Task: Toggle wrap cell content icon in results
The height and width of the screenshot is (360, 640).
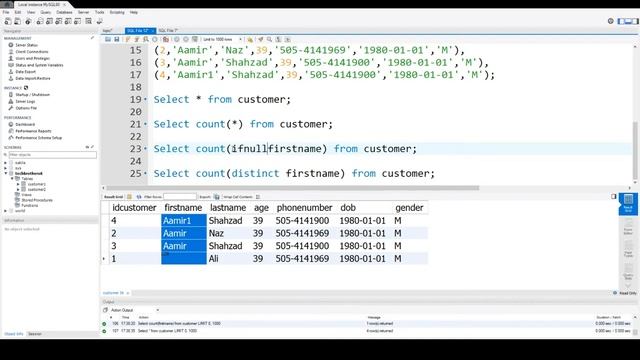Action: 258,197
